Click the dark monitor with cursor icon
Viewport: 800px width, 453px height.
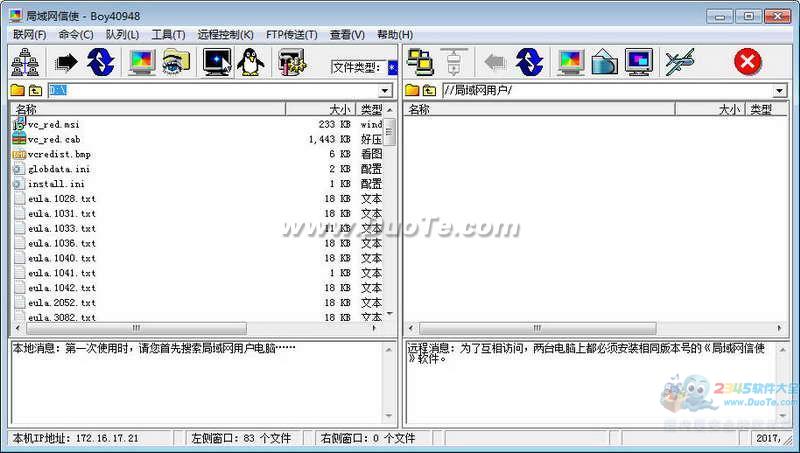click(x=216, y=63)
